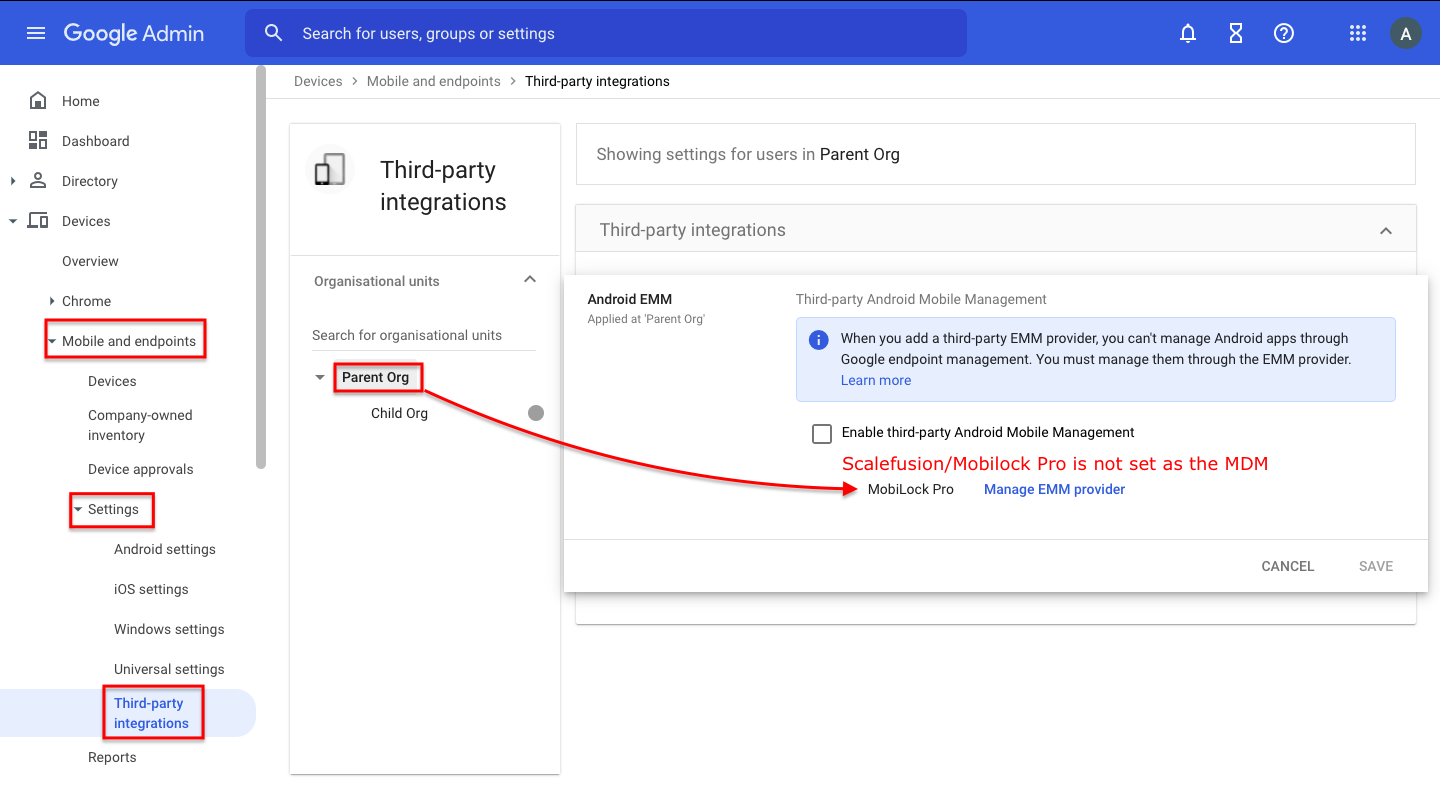Expand the Directory section arrow
The width and height of the screenshot is (1440, 790).
tap(13, 181)
